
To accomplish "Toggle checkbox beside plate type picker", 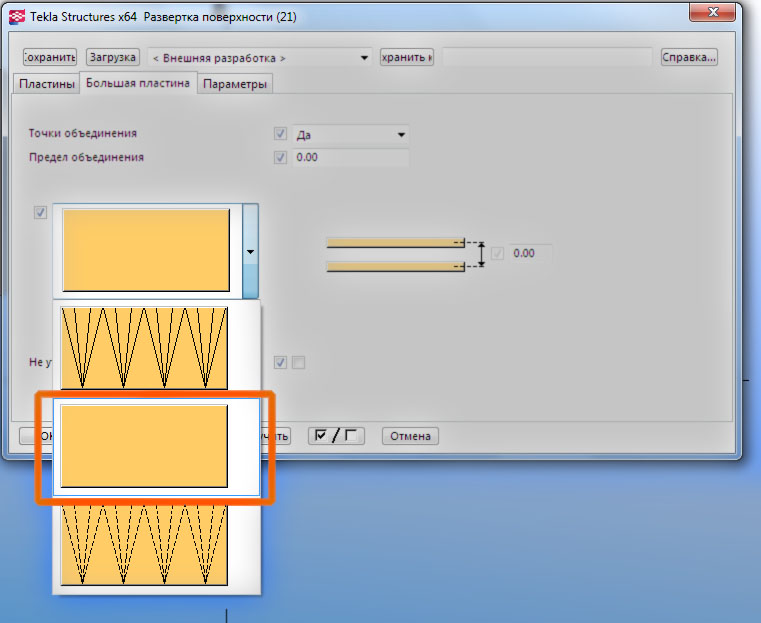I will pos(41,212).
